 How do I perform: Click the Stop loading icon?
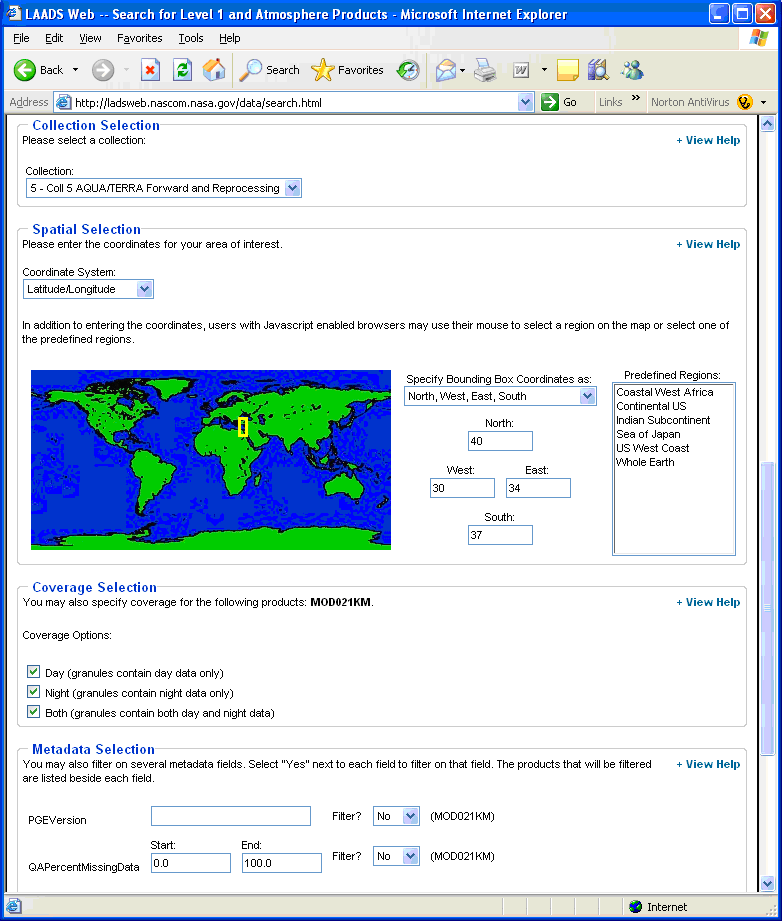150,70
